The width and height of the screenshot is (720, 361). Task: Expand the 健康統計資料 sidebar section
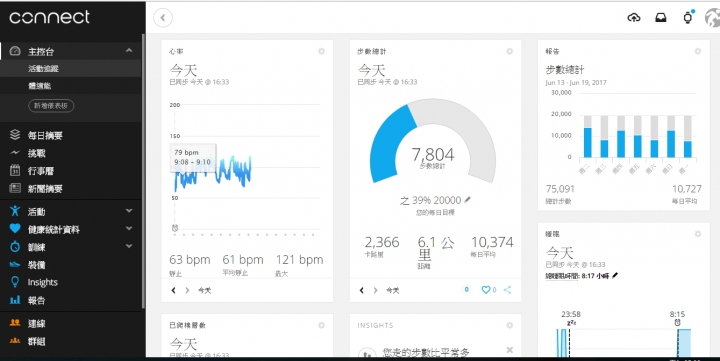pyautogui.click(x=129, y=228)
